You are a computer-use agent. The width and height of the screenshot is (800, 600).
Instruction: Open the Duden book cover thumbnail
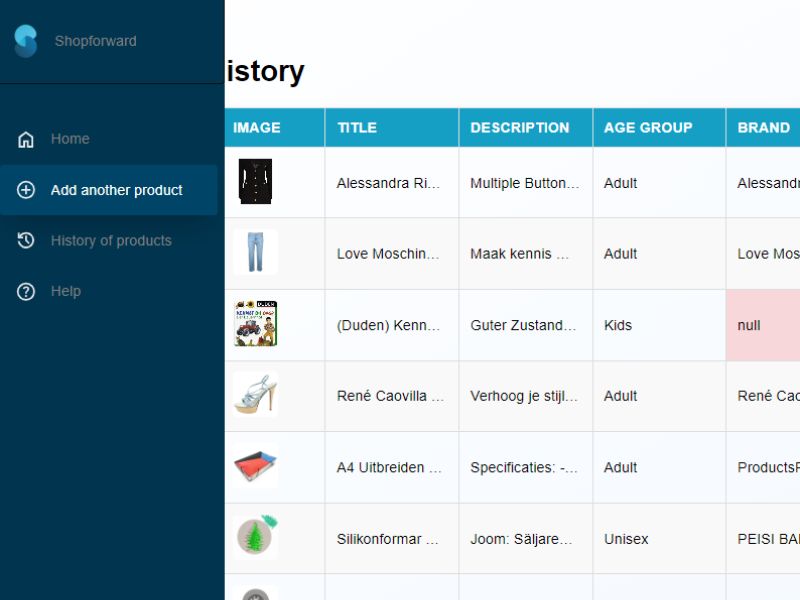tap(255, 323)
